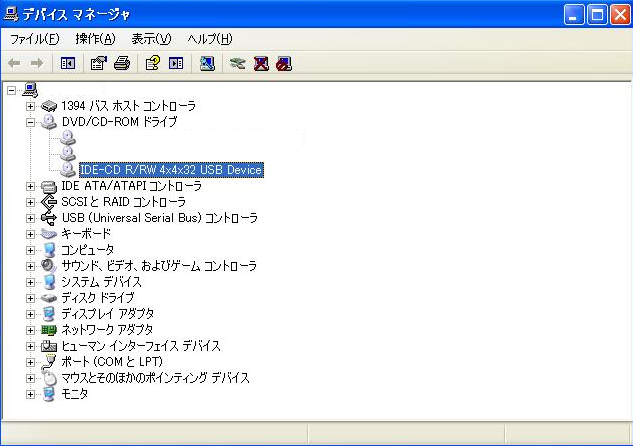
Task: Expand the ネットワーク アダプタ node
Action: pyautogui.click(x=30, y=330)
